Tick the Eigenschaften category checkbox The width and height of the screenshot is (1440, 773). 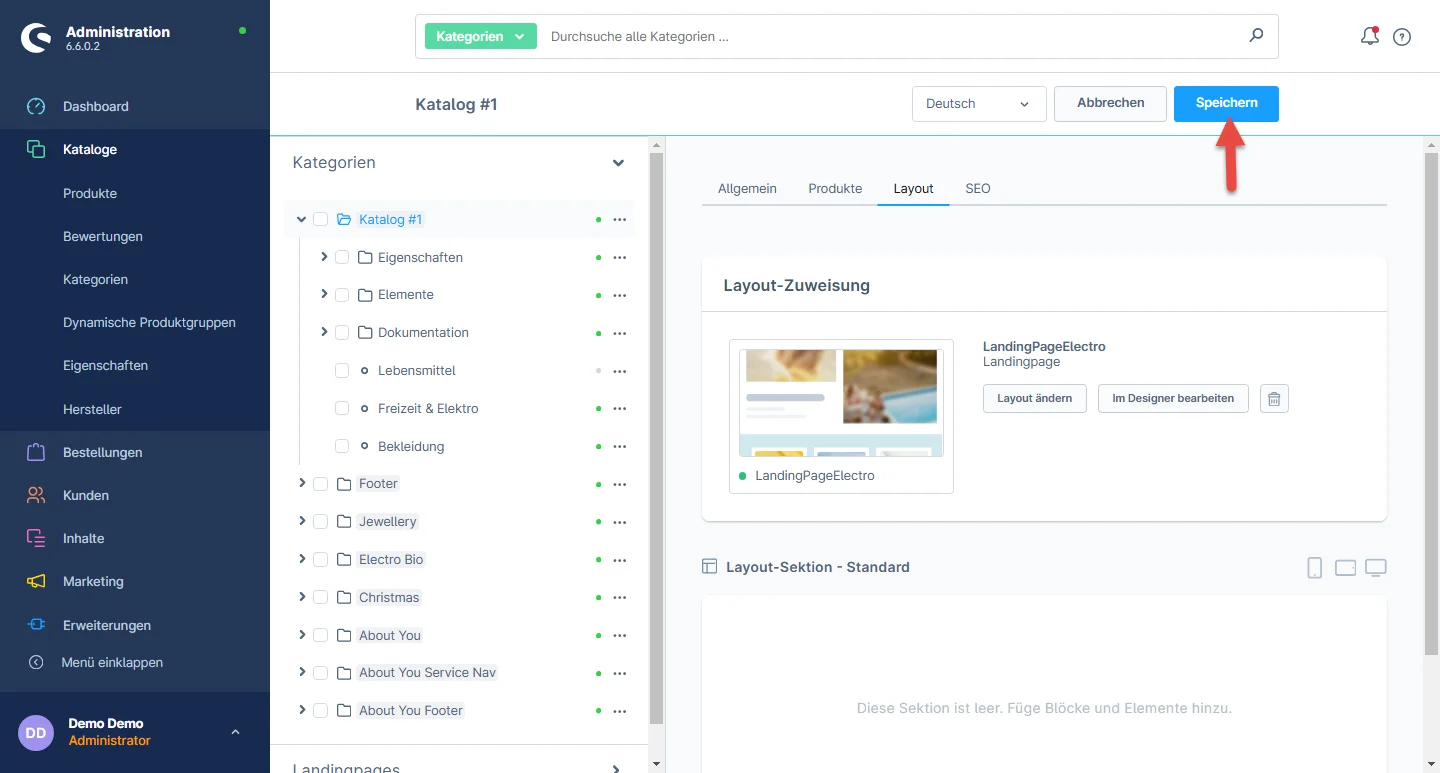[342, 257]
